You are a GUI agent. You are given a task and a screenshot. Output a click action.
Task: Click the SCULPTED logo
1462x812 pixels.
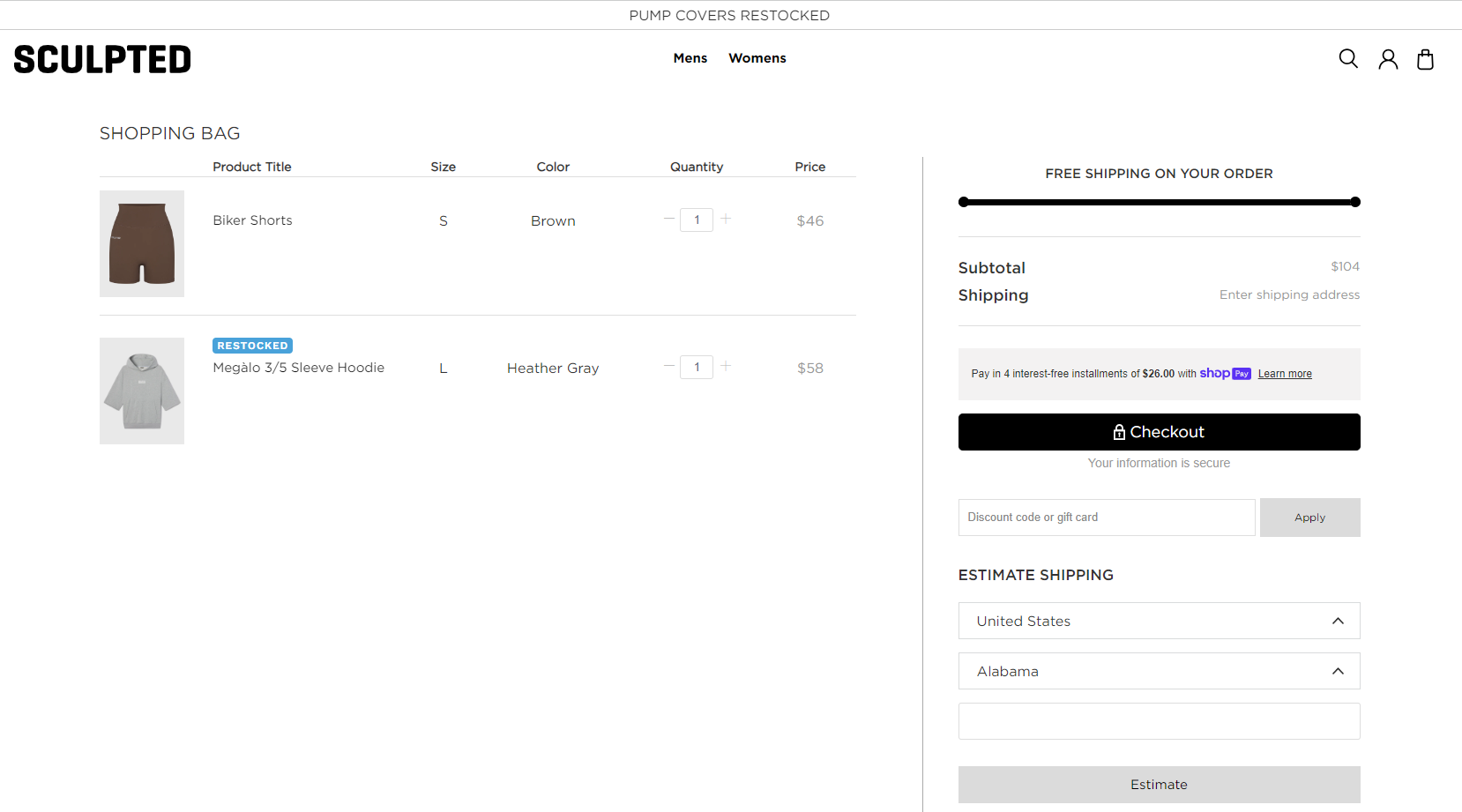pos(102,59)
